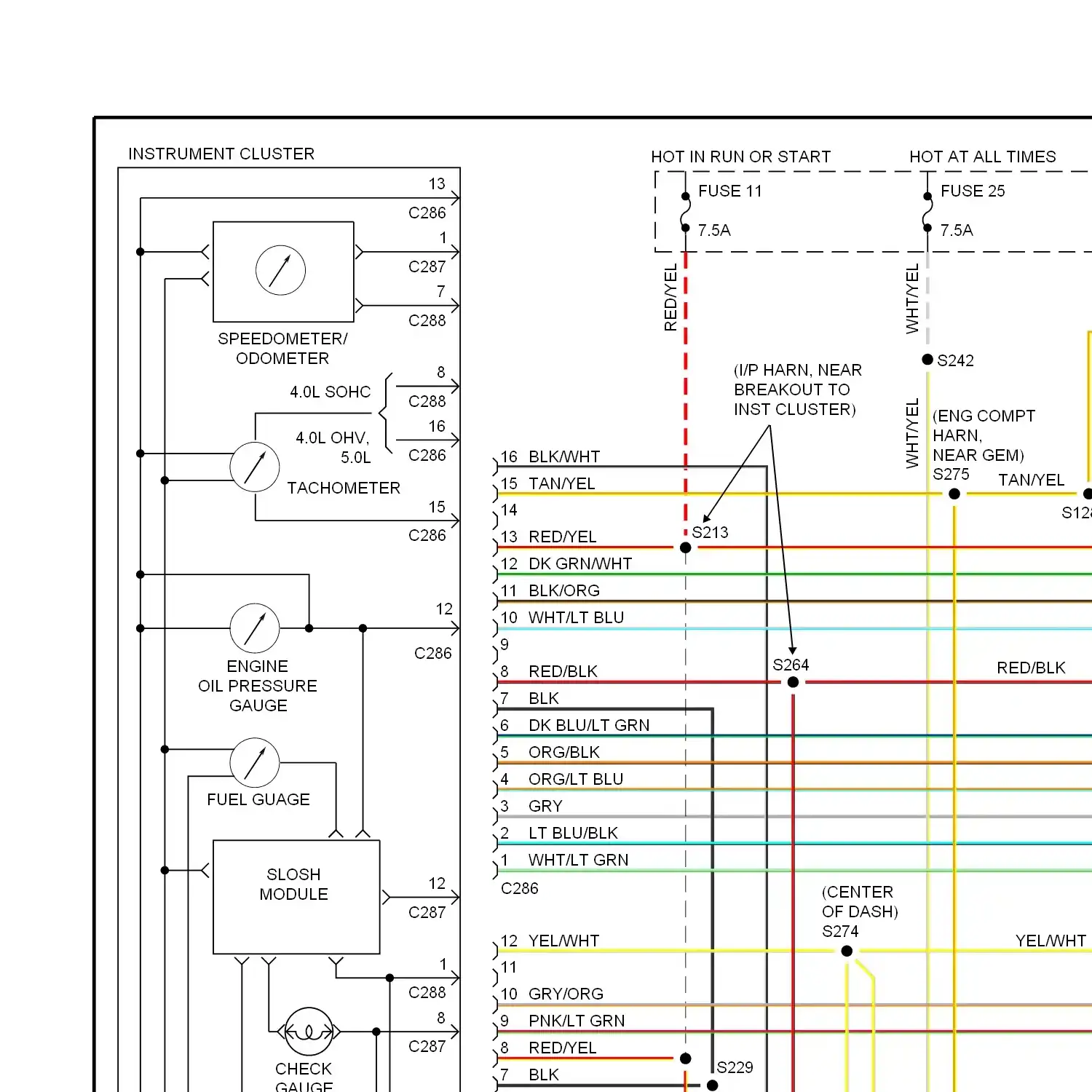The height and width of the screenshot is (1092, 1092).
Task: Click the S274 splice dot
Action: tap(847, 951)
